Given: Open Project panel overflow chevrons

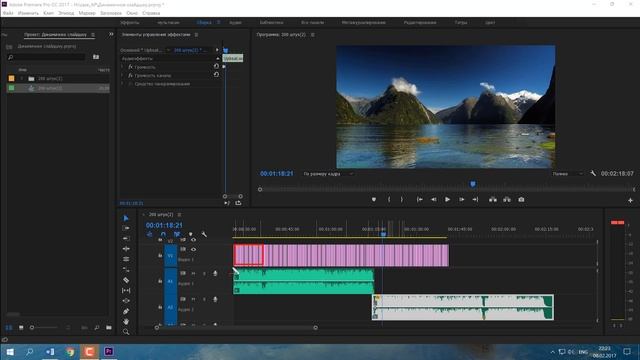Looking at the screenshot, I should point(111,35).
